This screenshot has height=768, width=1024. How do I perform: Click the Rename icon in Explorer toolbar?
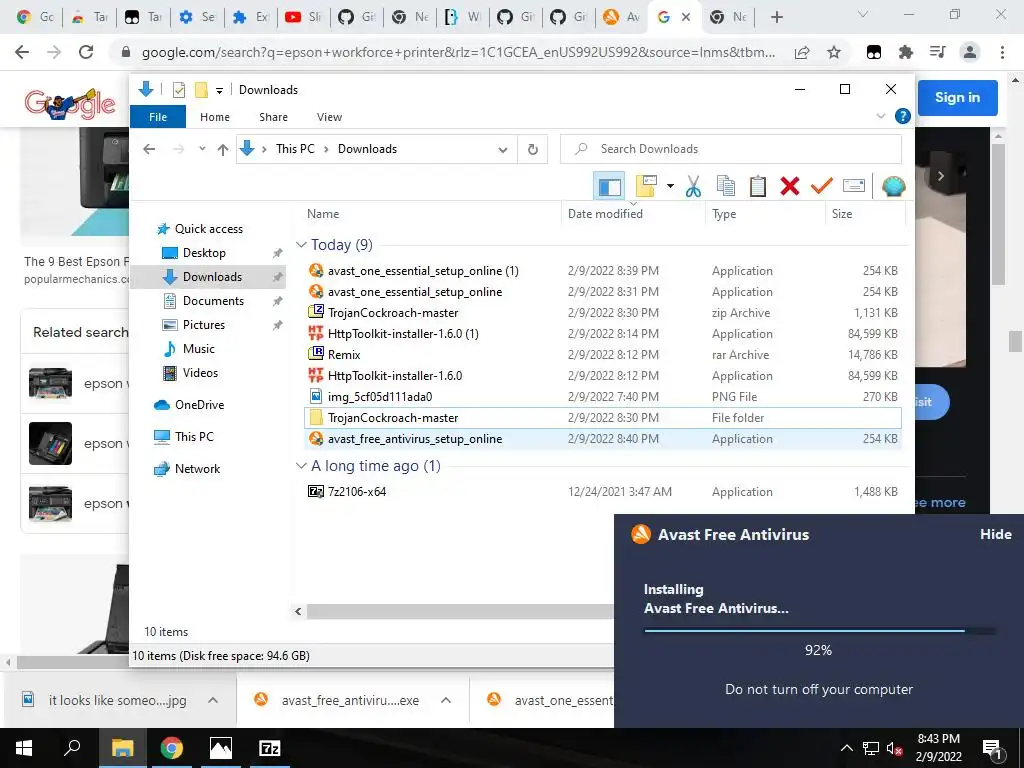(x=854, y=186)
